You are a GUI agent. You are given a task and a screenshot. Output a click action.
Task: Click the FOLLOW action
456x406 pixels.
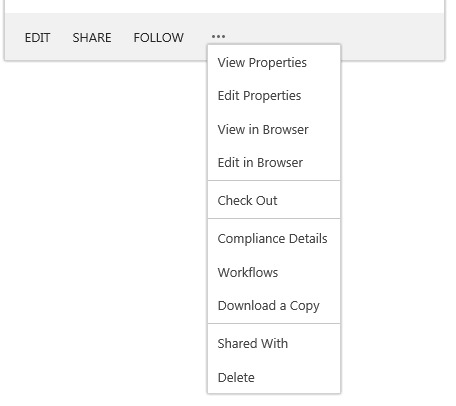click(x=159, y=38)
